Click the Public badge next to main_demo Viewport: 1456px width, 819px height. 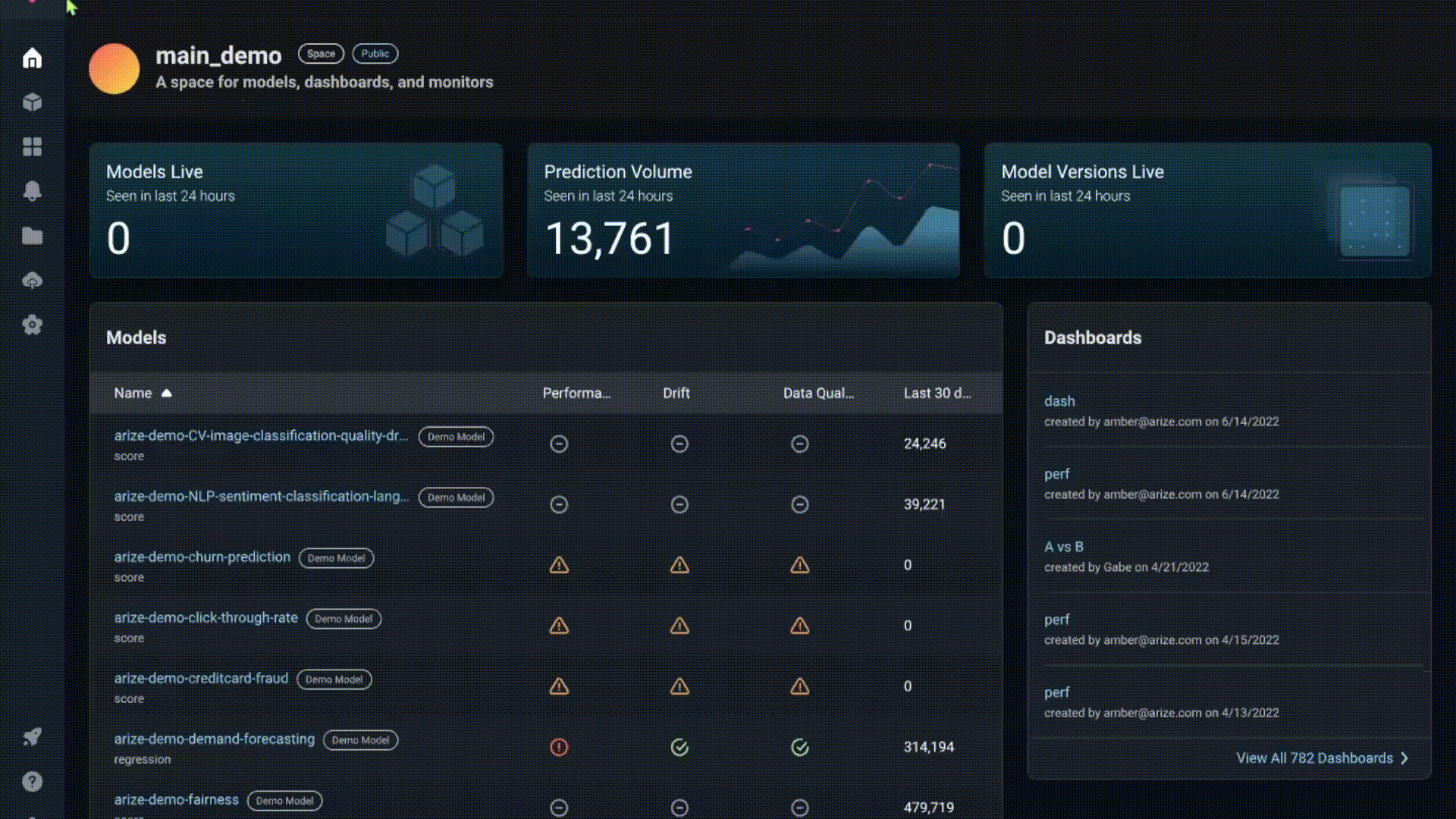(x=375, y=54)
